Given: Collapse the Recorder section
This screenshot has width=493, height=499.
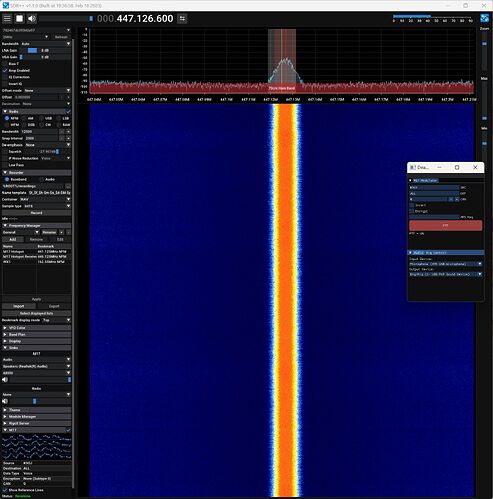Looking at the screenshot, I should pos(36,173).
